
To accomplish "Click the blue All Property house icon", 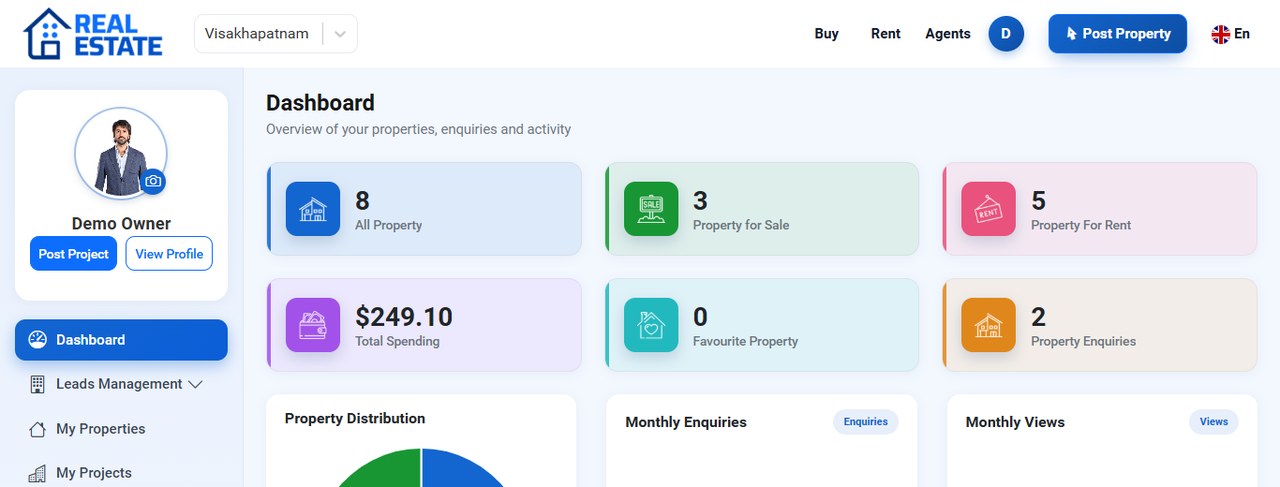I will (313, 209).
